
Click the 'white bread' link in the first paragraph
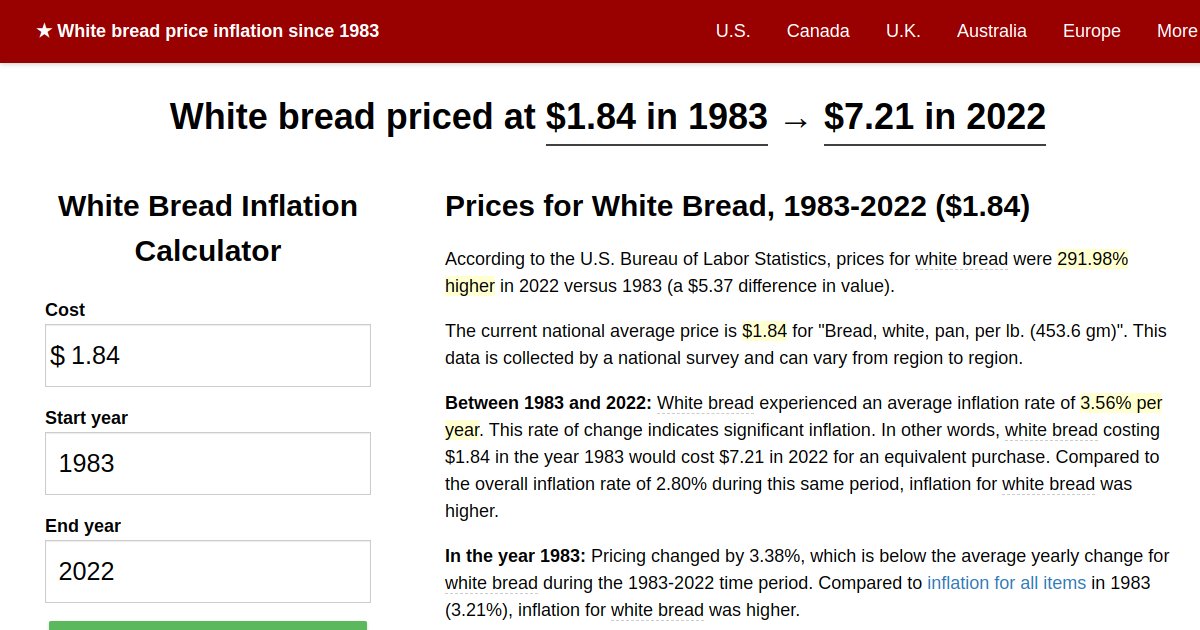point(961,259)
